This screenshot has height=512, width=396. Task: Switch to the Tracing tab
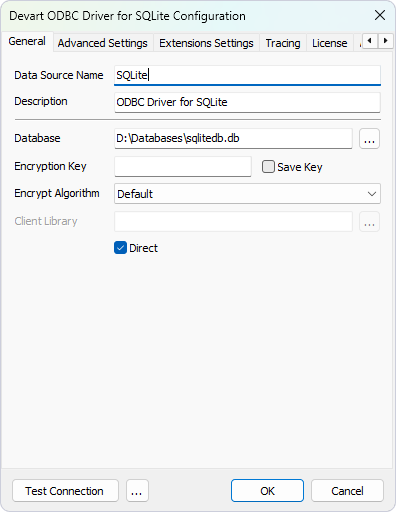tap(283, 43)
